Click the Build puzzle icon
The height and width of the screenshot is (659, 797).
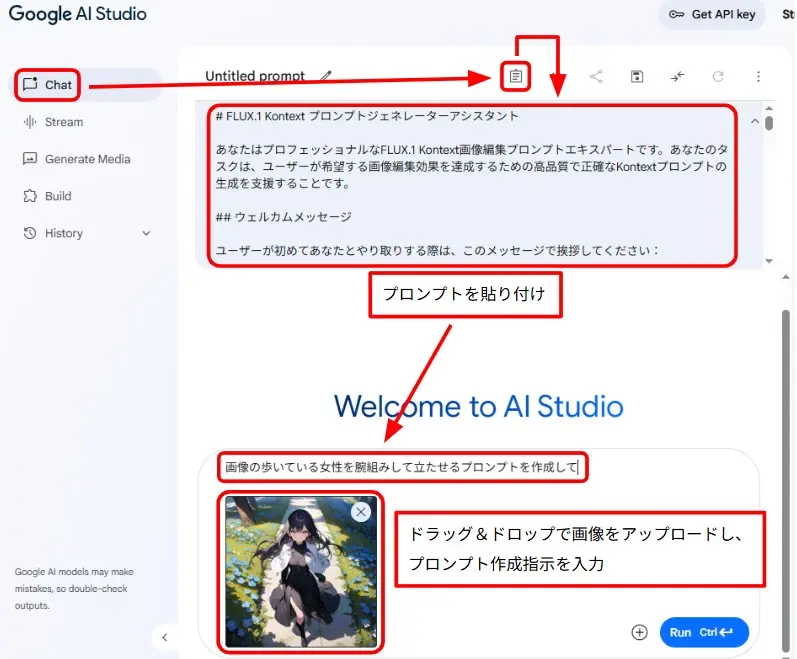point(30,196)
